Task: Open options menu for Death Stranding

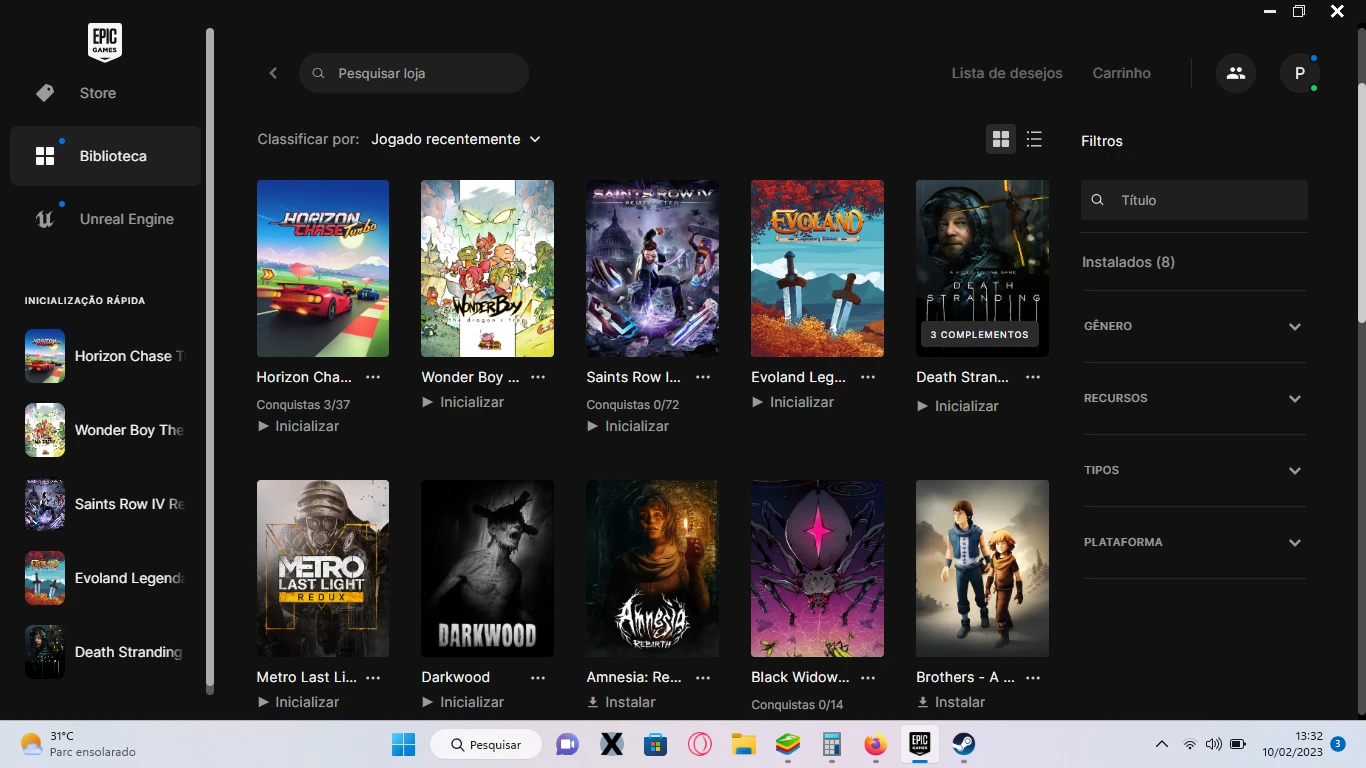Action: [1033, 377]
